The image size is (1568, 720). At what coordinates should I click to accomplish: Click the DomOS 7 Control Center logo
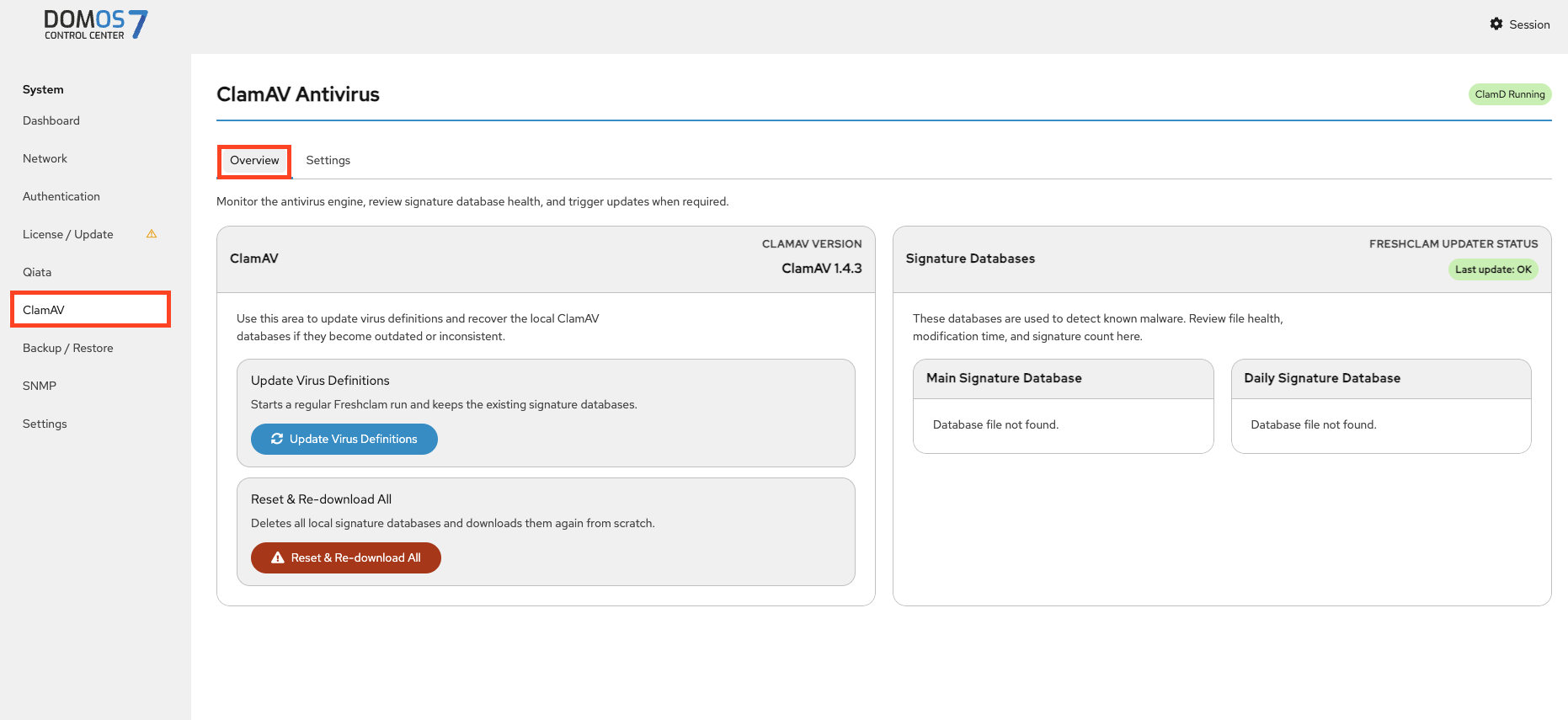[x=96, y=24]
